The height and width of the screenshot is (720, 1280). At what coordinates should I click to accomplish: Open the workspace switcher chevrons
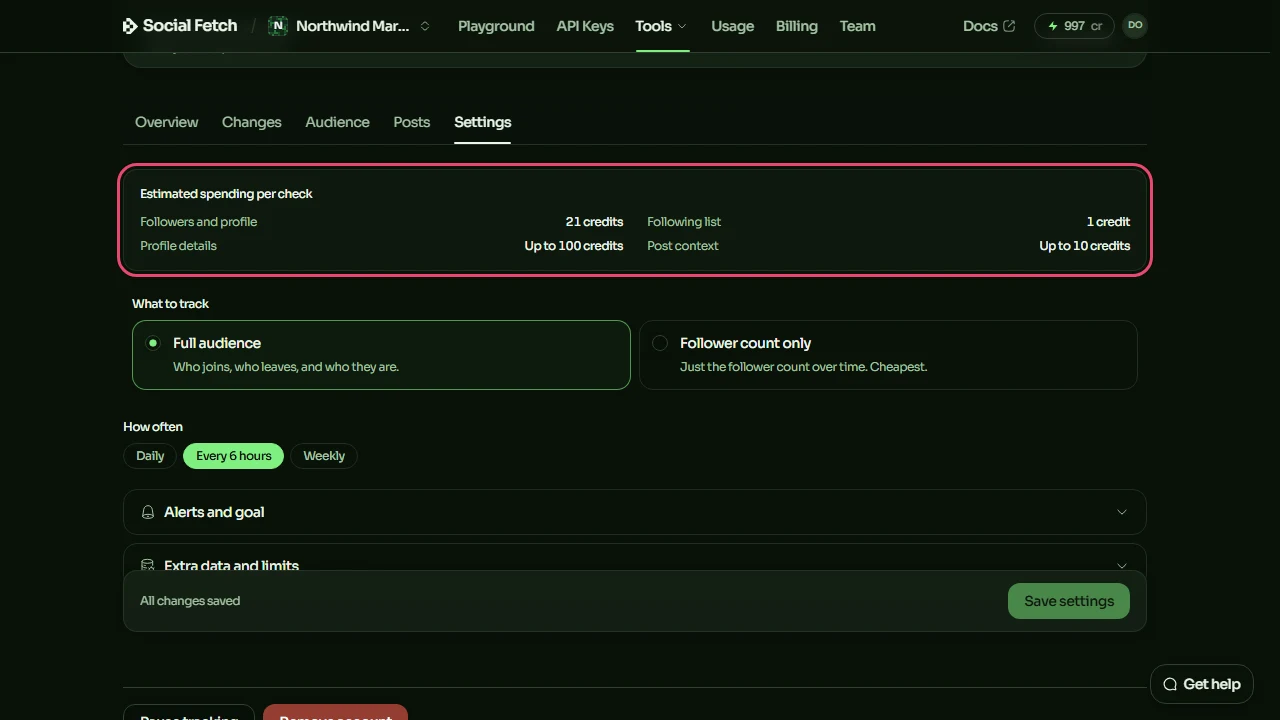pos(425,26)
